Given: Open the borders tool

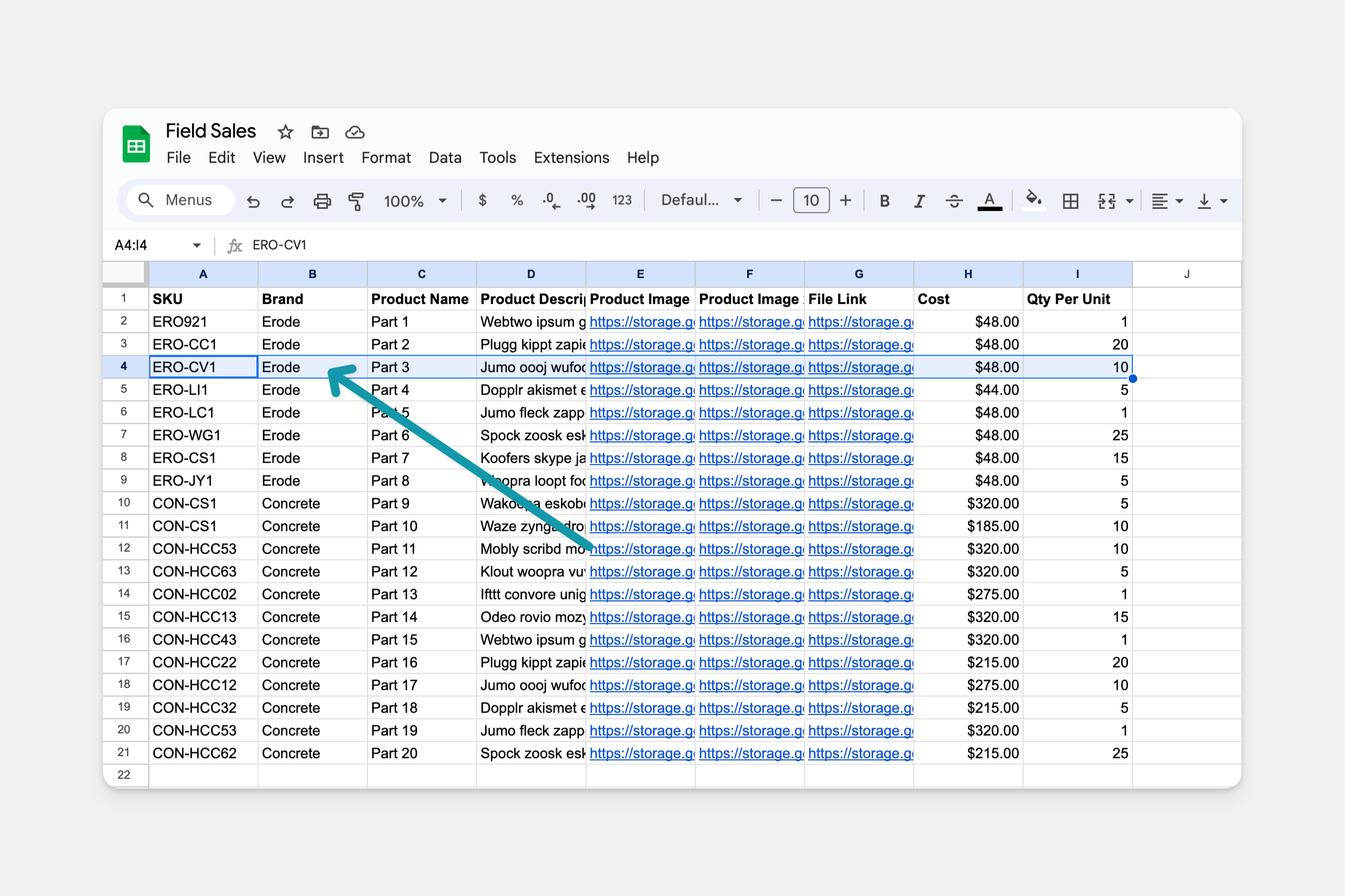Looking at the screenshot, I should (1071, 201).
